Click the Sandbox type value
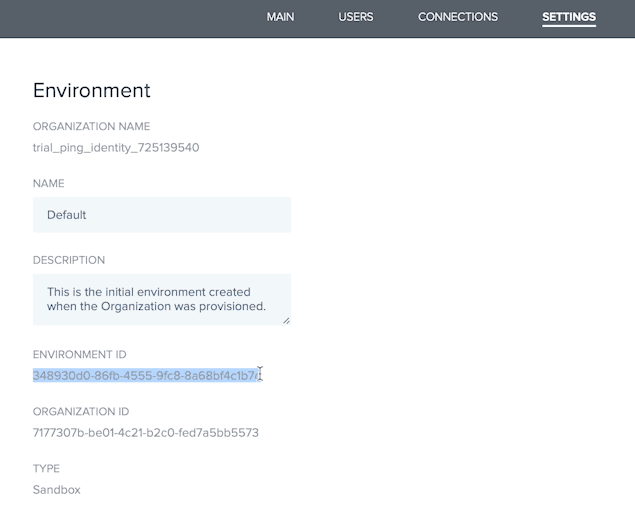 [x=56, y=490]
